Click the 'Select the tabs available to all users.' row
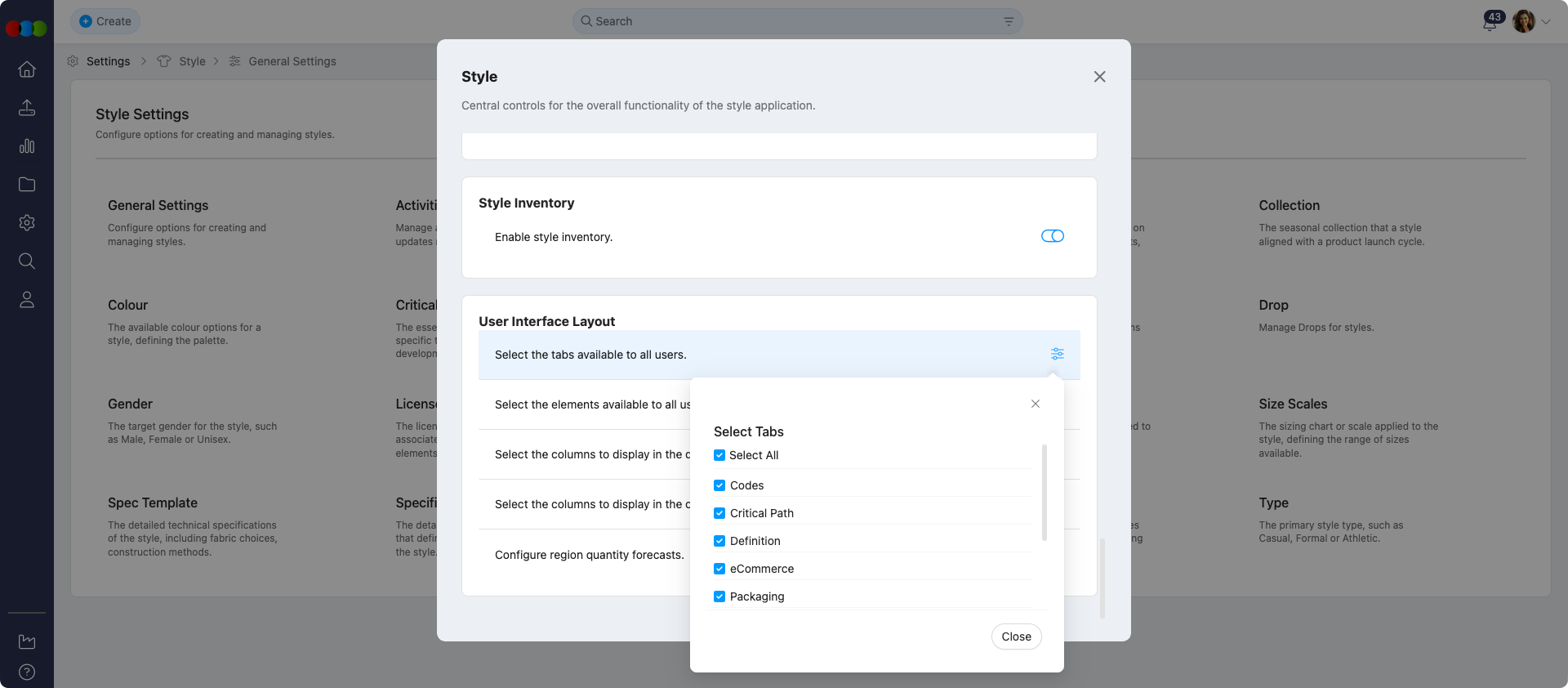 pos(779,355)
